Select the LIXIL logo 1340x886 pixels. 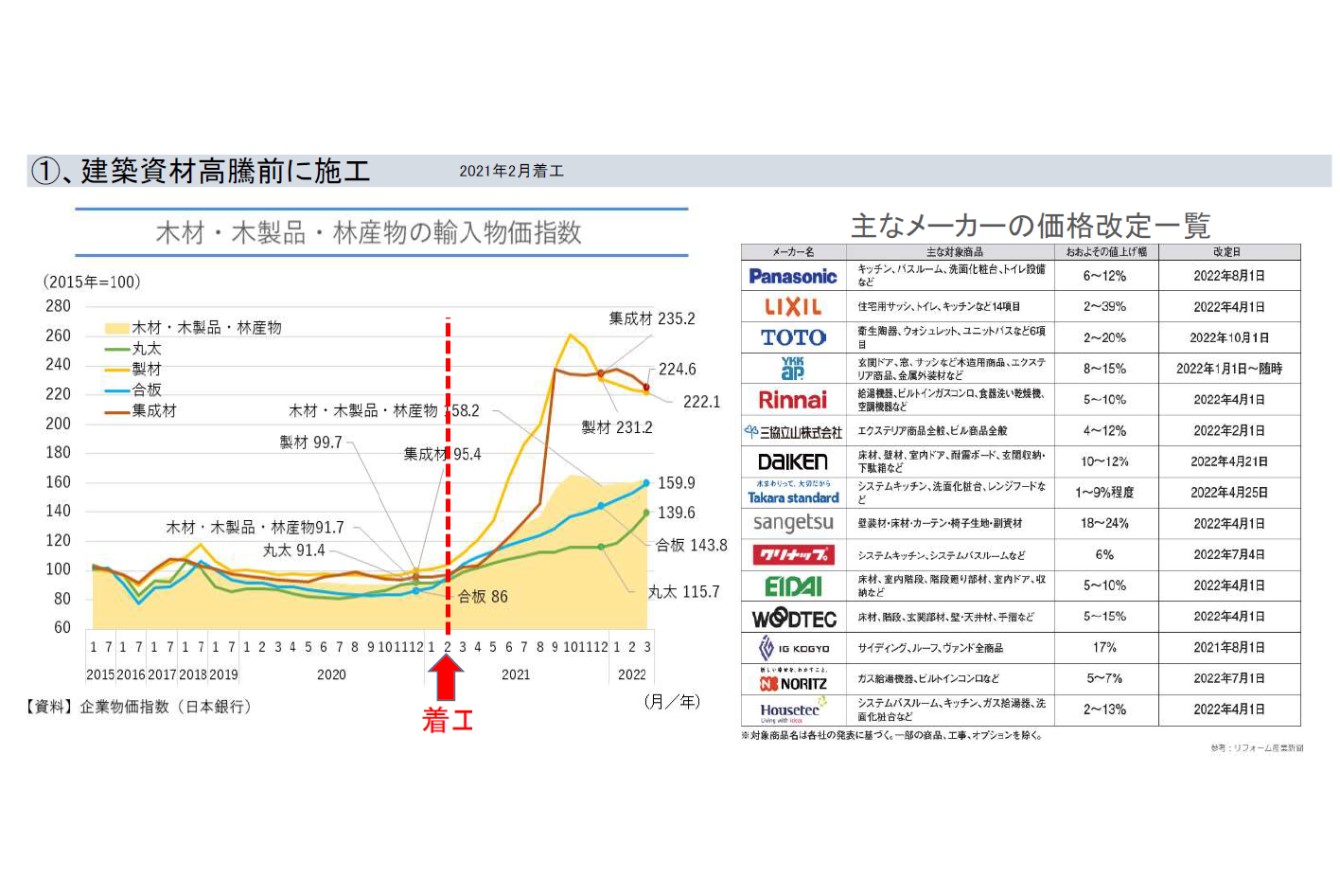(793, 306)
